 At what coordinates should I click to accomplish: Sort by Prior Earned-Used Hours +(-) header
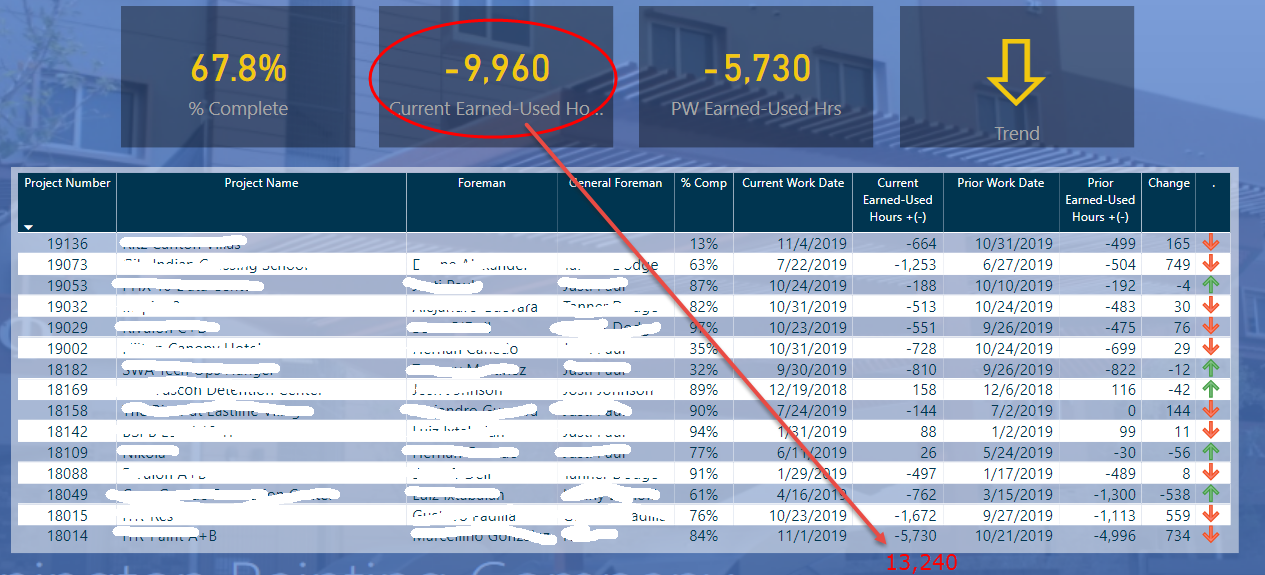tap(1100, 200)
